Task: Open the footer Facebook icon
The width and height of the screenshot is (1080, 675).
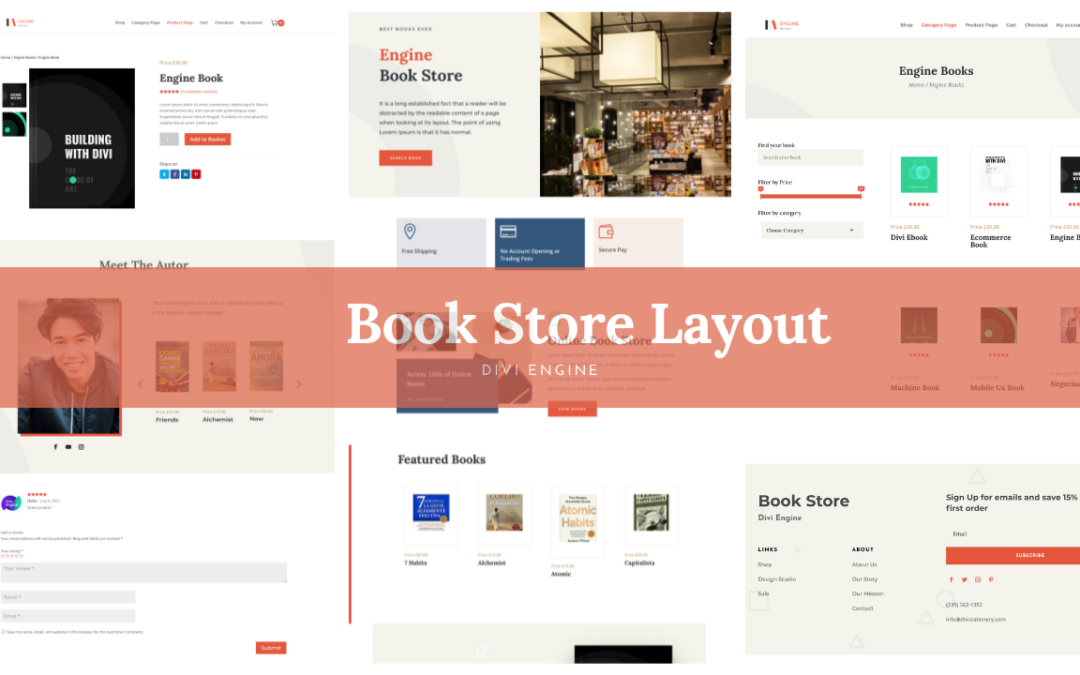Action: coord(951,580)
